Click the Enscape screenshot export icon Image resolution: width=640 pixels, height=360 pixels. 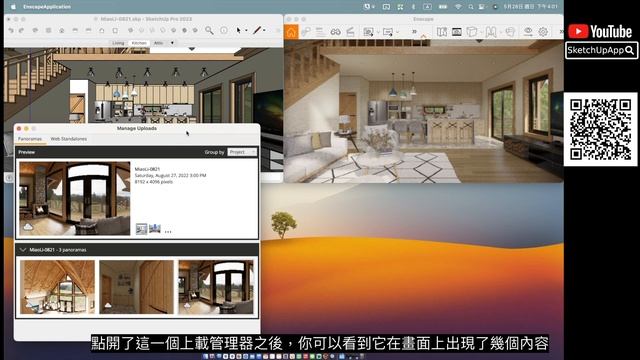coord(368,31)
